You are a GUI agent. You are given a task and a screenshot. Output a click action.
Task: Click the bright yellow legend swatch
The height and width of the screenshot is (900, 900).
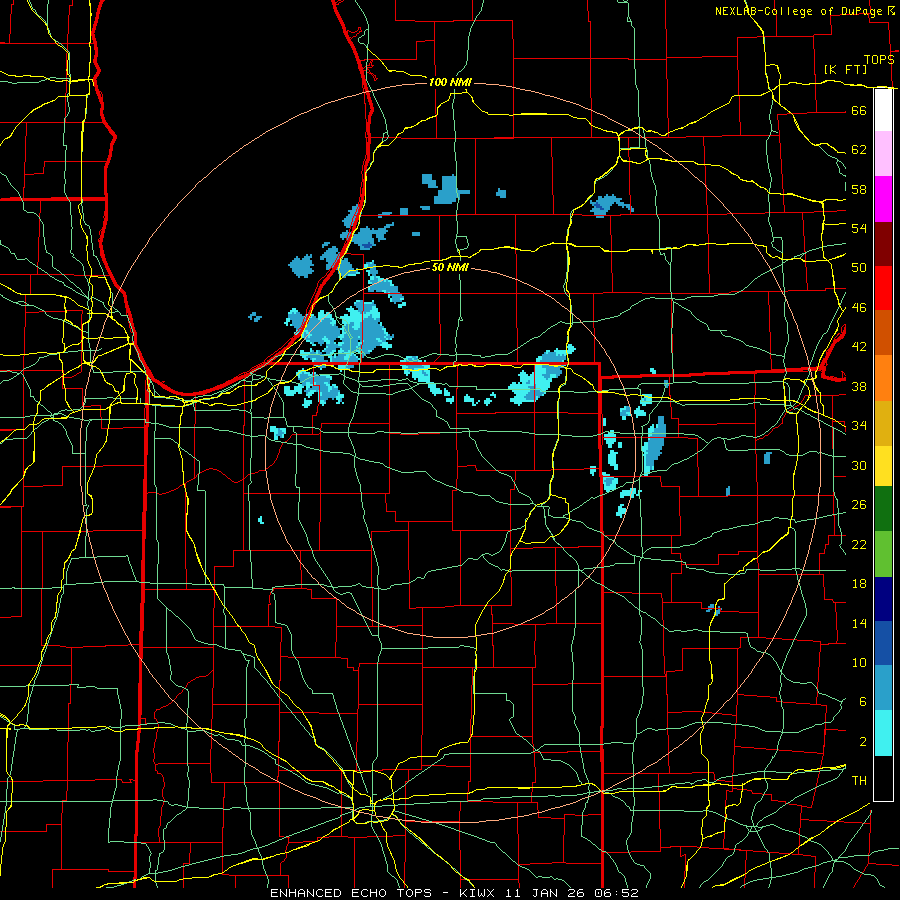(x=883, y=465)
